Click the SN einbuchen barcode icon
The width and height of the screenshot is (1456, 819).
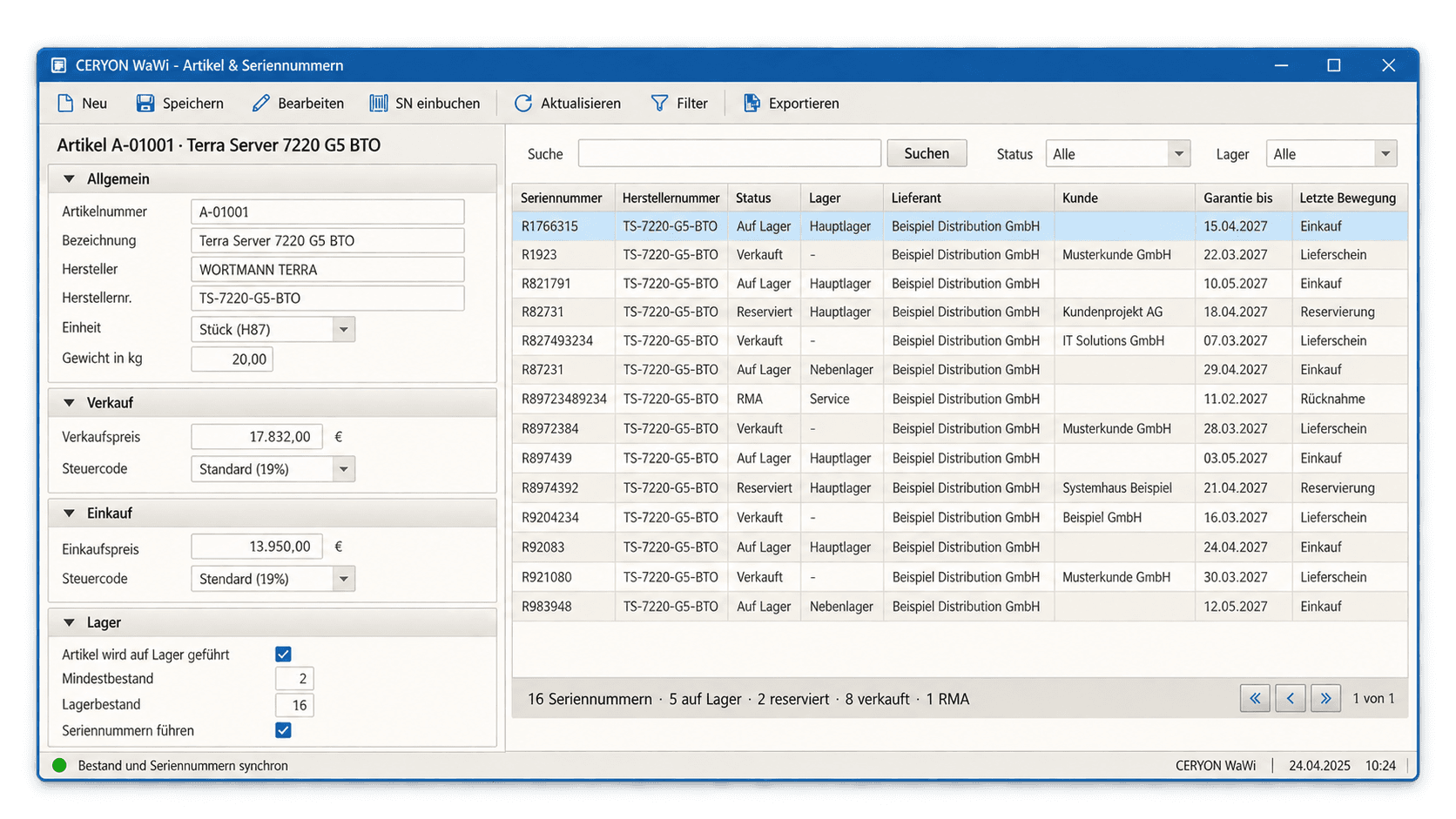(379, 104)
